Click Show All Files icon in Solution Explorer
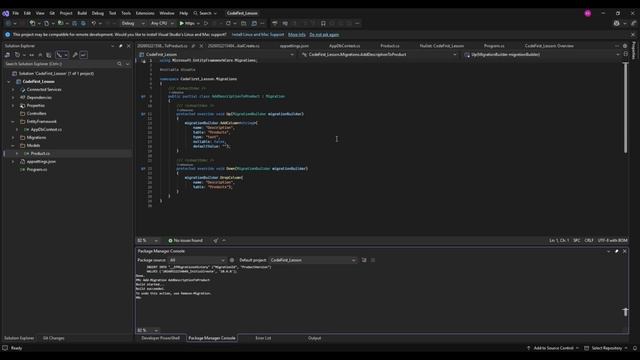Image resolution: width=640 pixels, height=360 pixels. (49, 55)
